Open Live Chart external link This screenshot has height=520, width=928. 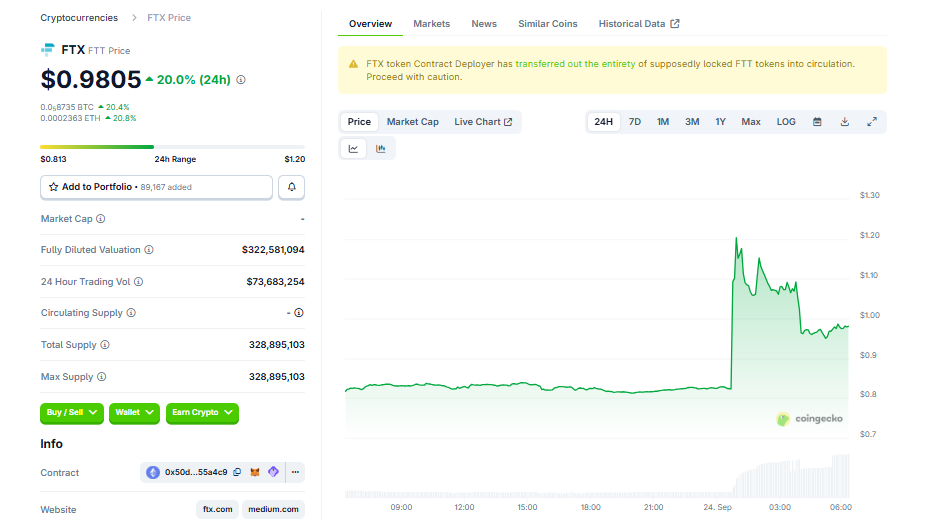483,122
